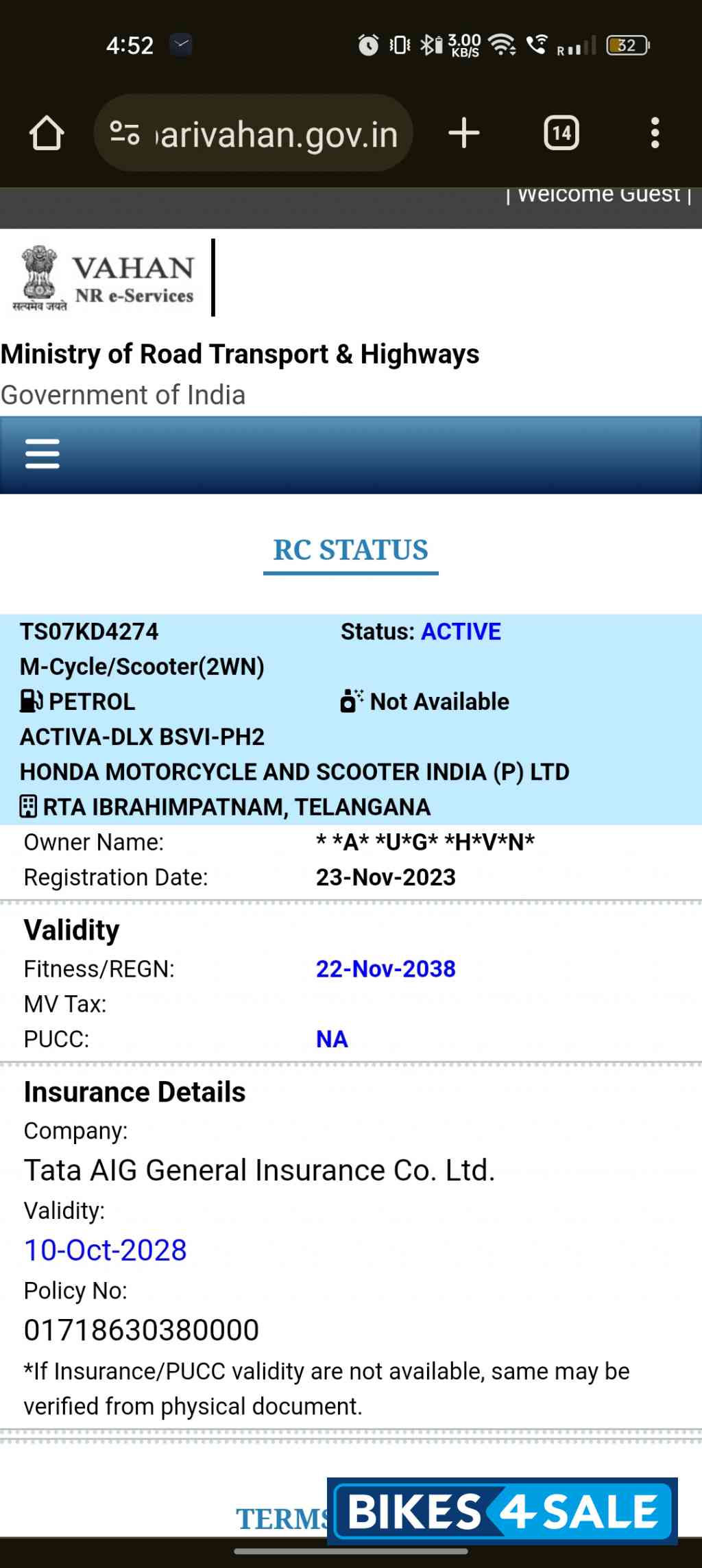
Task: Tap the insurance validity date 10-Oct-2028
Action: coord(104,1250)
